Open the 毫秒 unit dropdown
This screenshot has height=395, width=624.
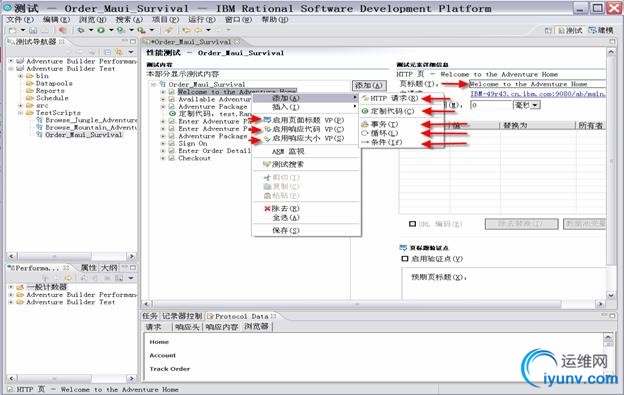(536, 105)
